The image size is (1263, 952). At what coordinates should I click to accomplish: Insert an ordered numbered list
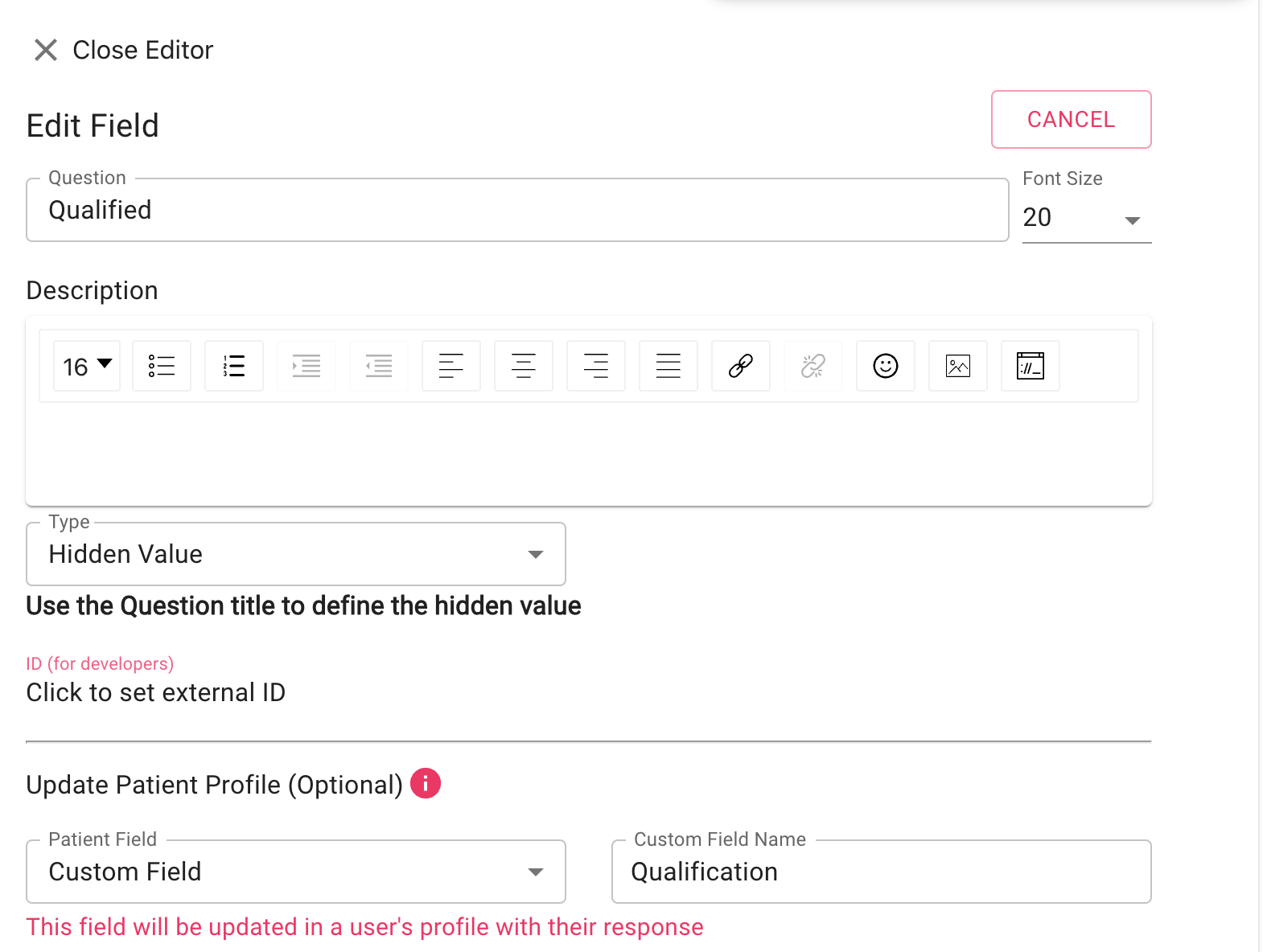[x=234, y=366]
